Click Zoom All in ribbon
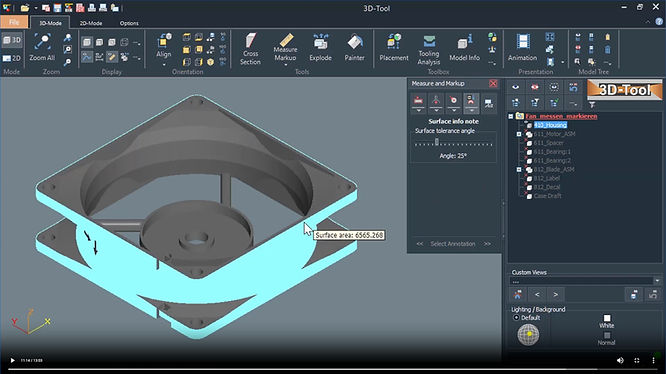Screen dimensions: 666x374 coord(42,48)
